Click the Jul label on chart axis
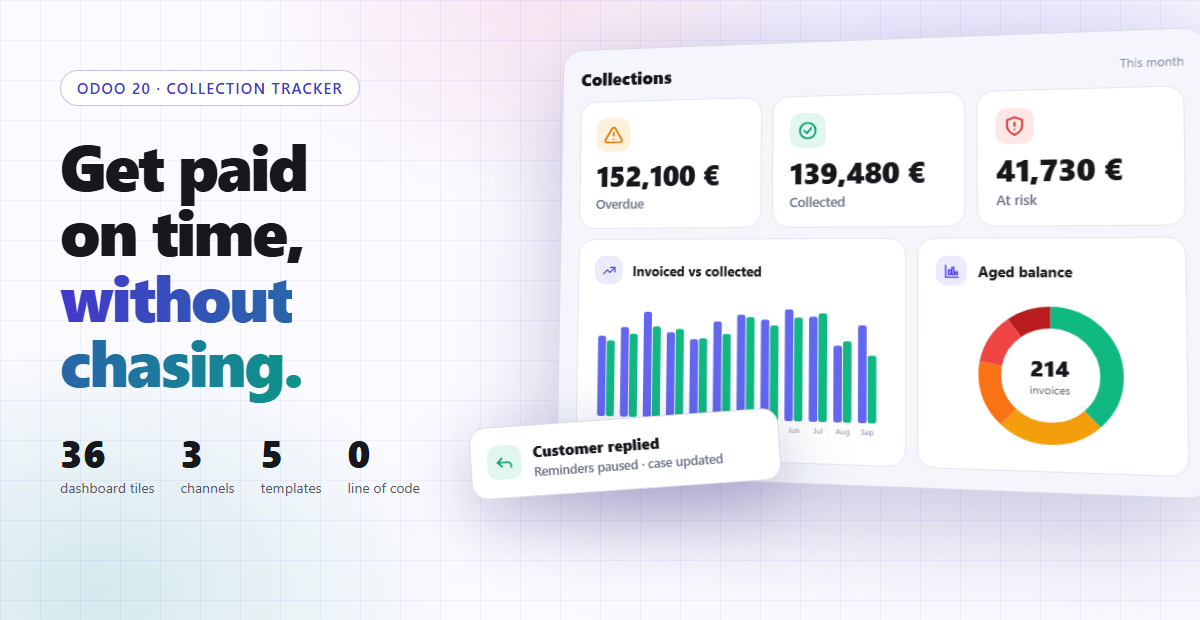This screenshot has height=620, width=1200. pyautogui.click(x=817, y=431)
